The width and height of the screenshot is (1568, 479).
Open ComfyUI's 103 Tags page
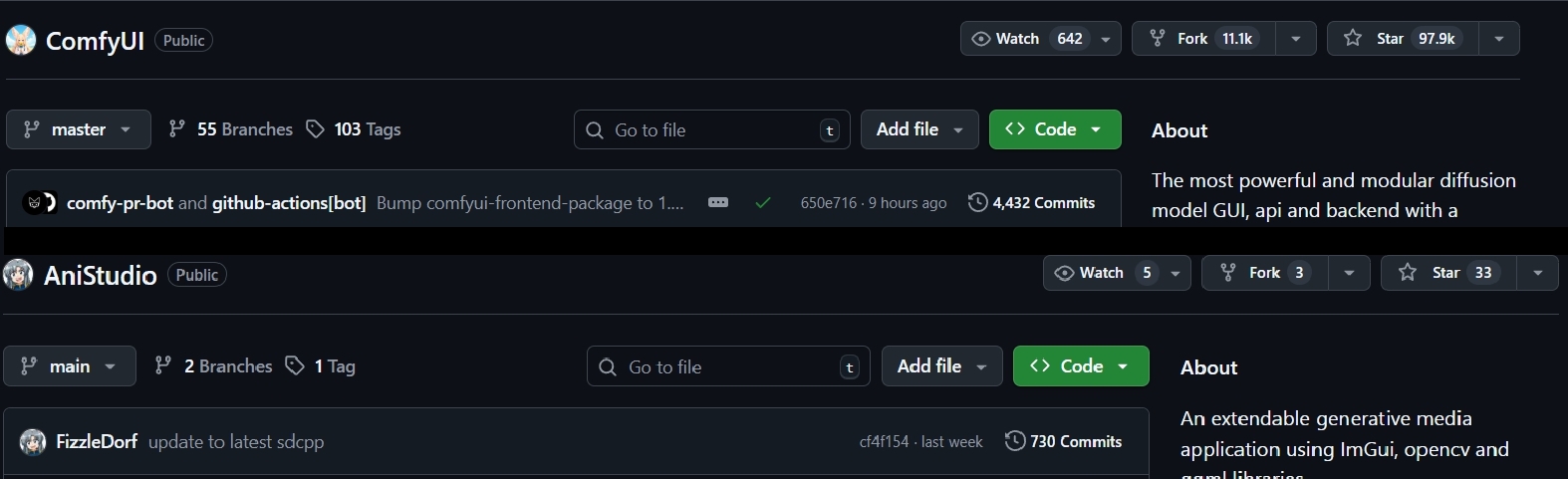(x=354, y=129)
